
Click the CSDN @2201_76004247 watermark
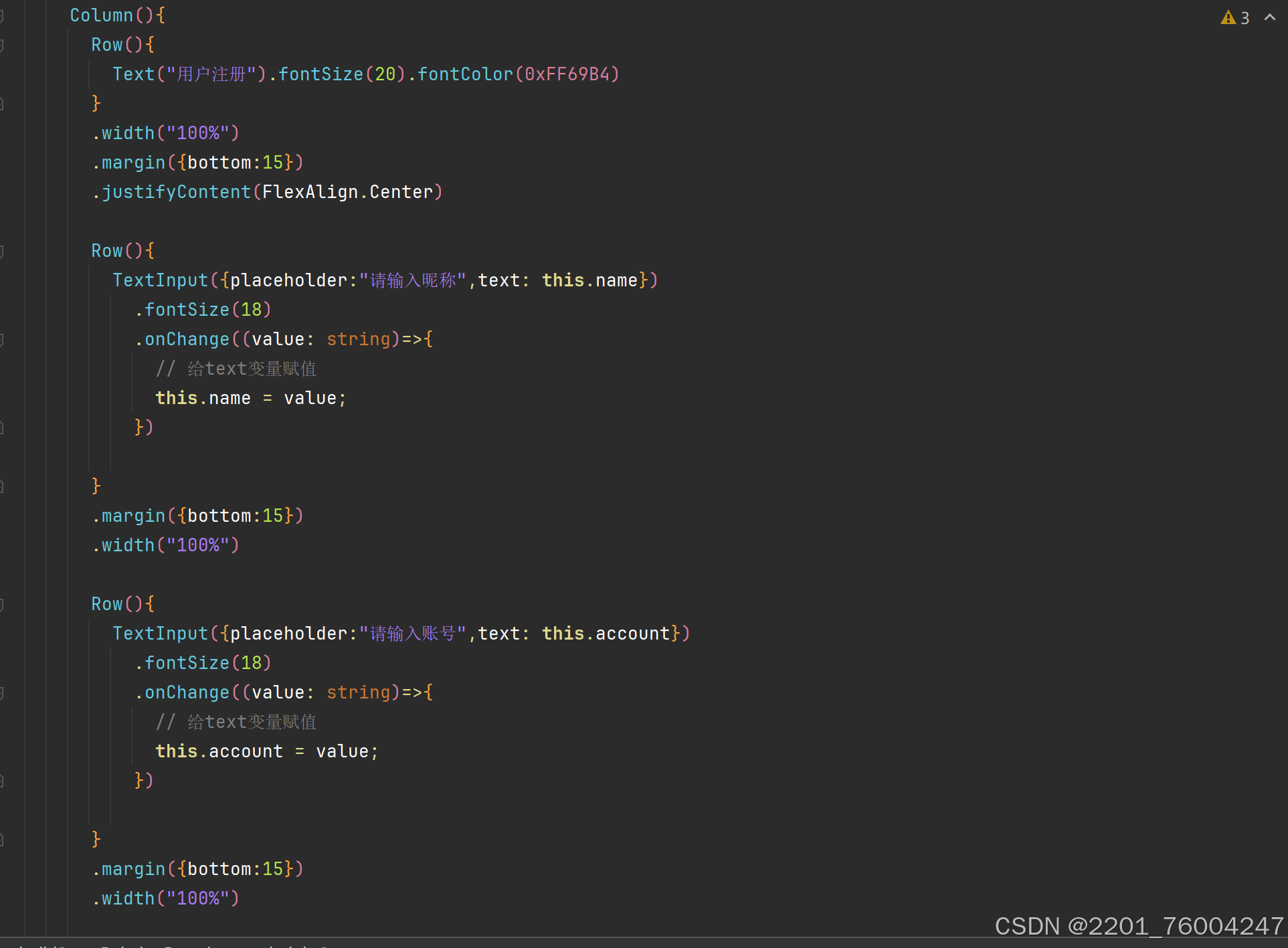click(x=1138, y=926)
